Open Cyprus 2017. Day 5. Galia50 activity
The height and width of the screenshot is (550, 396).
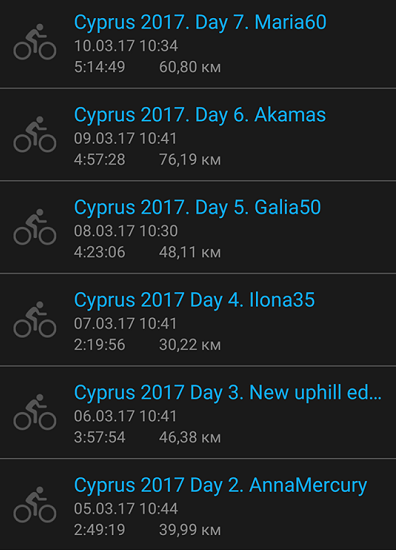pos(197,208)
